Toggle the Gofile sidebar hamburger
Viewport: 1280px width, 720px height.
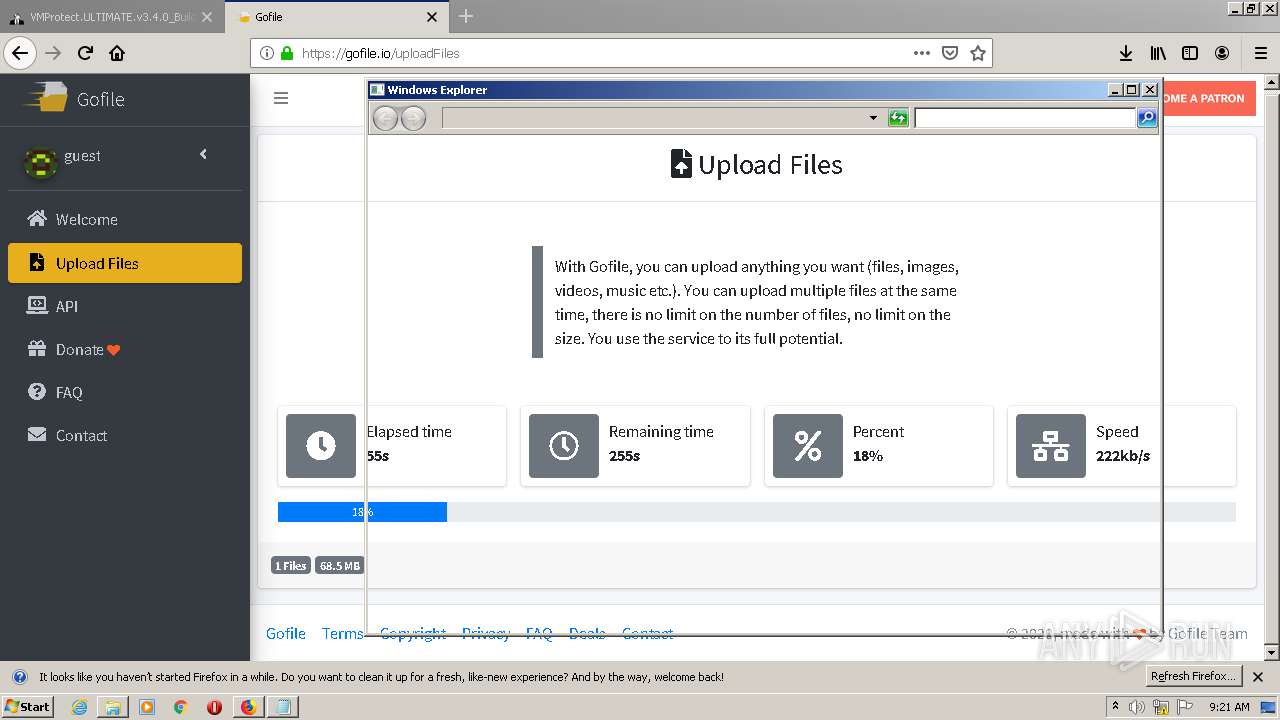281,98
